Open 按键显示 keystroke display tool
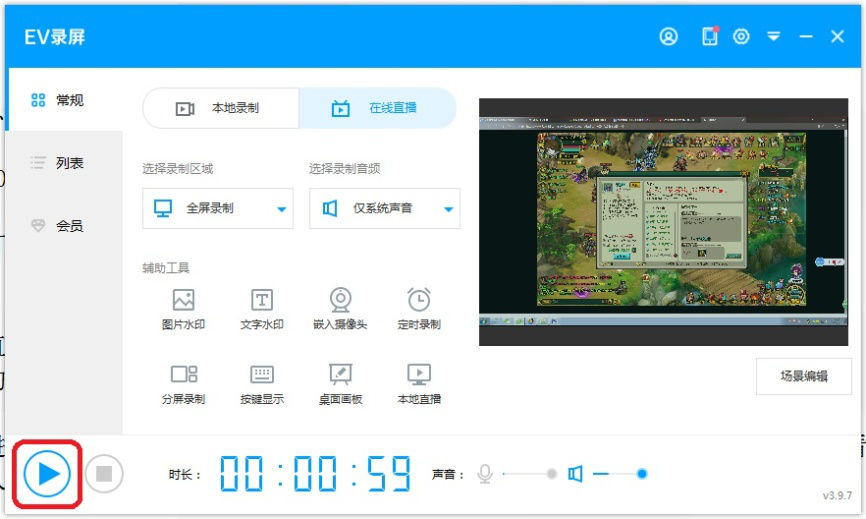This screenshot has height=519, width=866. tap(262, 384)
